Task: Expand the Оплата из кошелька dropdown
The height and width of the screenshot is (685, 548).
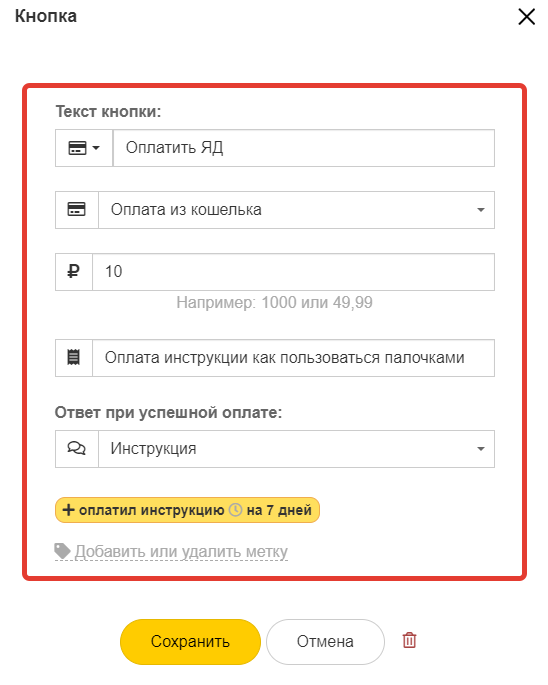Action: pyautogui.click(x=296, y=210)
